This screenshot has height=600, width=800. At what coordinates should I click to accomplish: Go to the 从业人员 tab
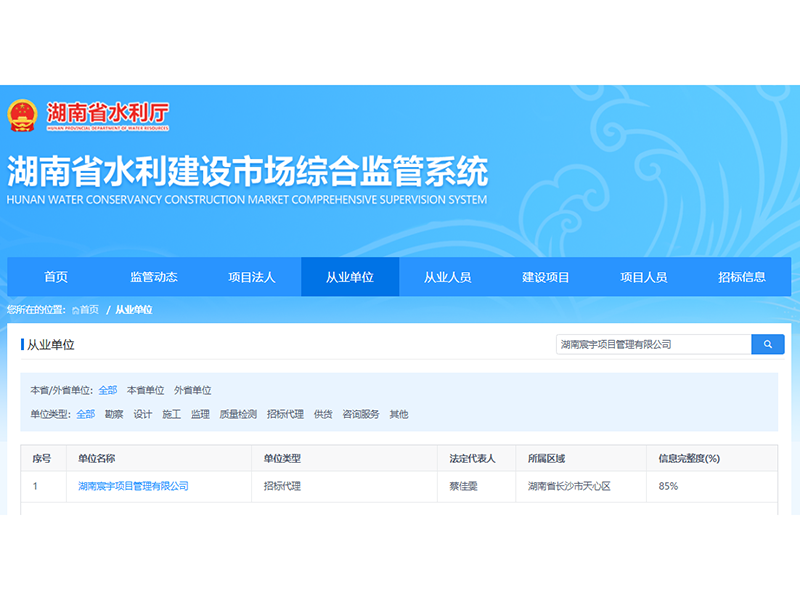pyautogui.click(x=447, y=277)
